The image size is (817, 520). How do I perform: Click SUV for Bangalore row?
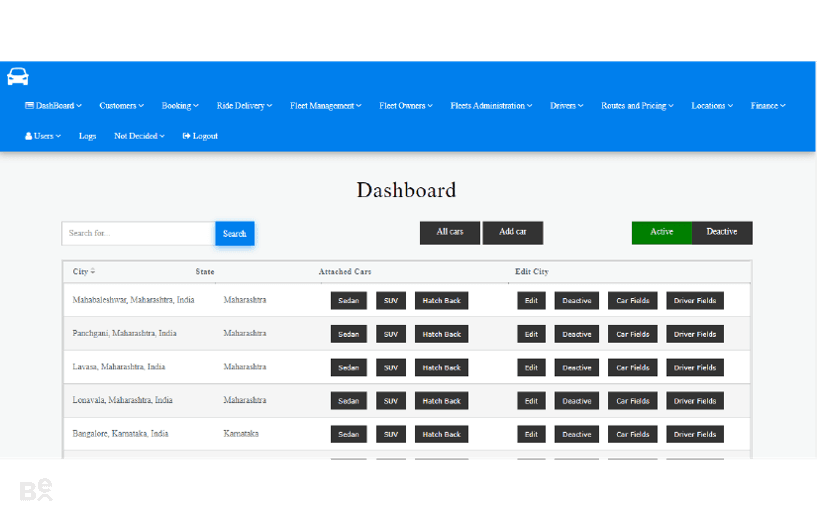click(391, 434)
